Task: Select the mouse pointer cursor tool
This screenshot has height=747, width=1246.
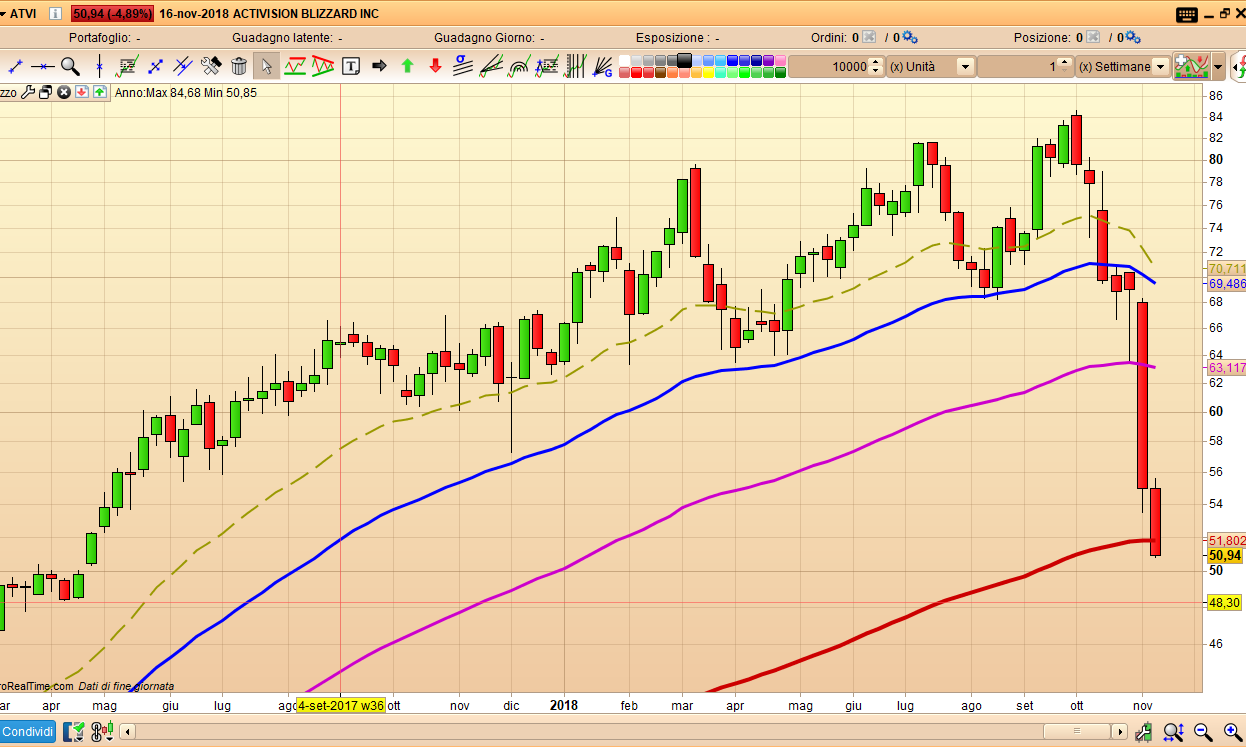Action: tap(266, 66)
